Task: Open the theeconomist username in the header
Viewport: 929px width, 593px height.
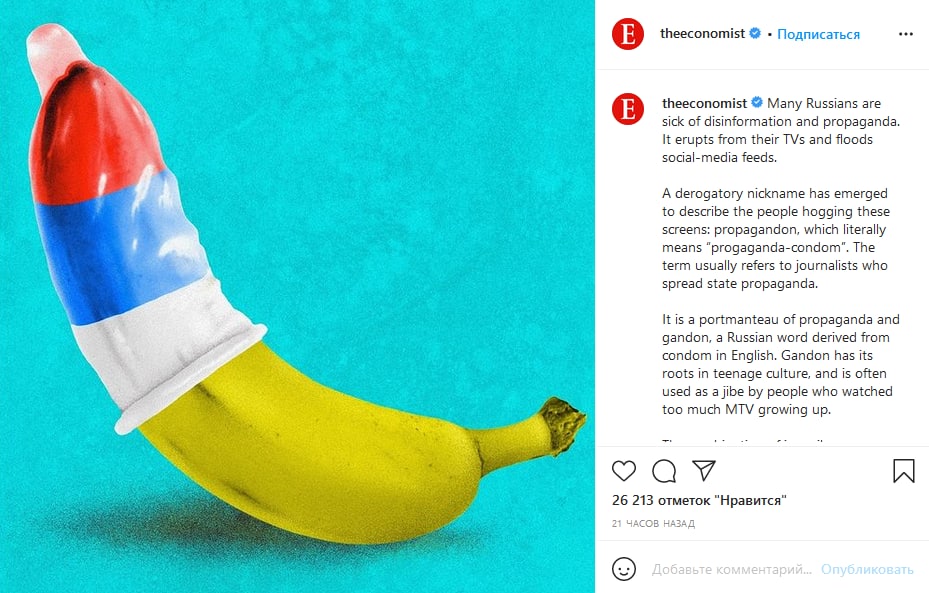Action: pos(702,34)
